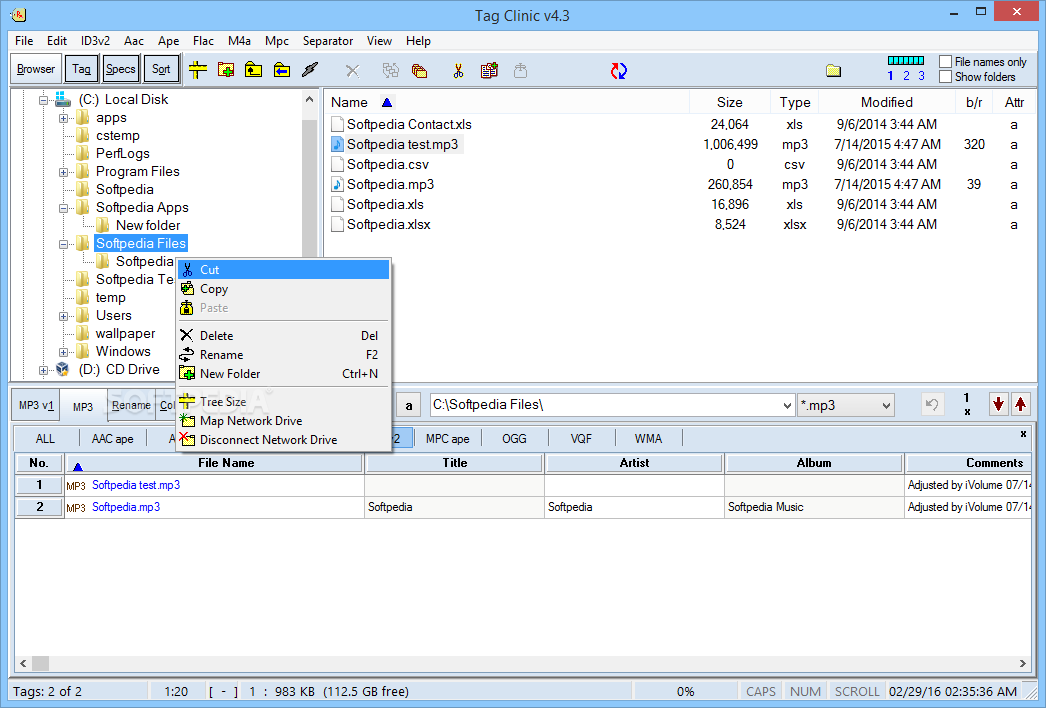1046x708 pixels.
Task: Choose New Folder in the context menu
Action: coord(284,374)
